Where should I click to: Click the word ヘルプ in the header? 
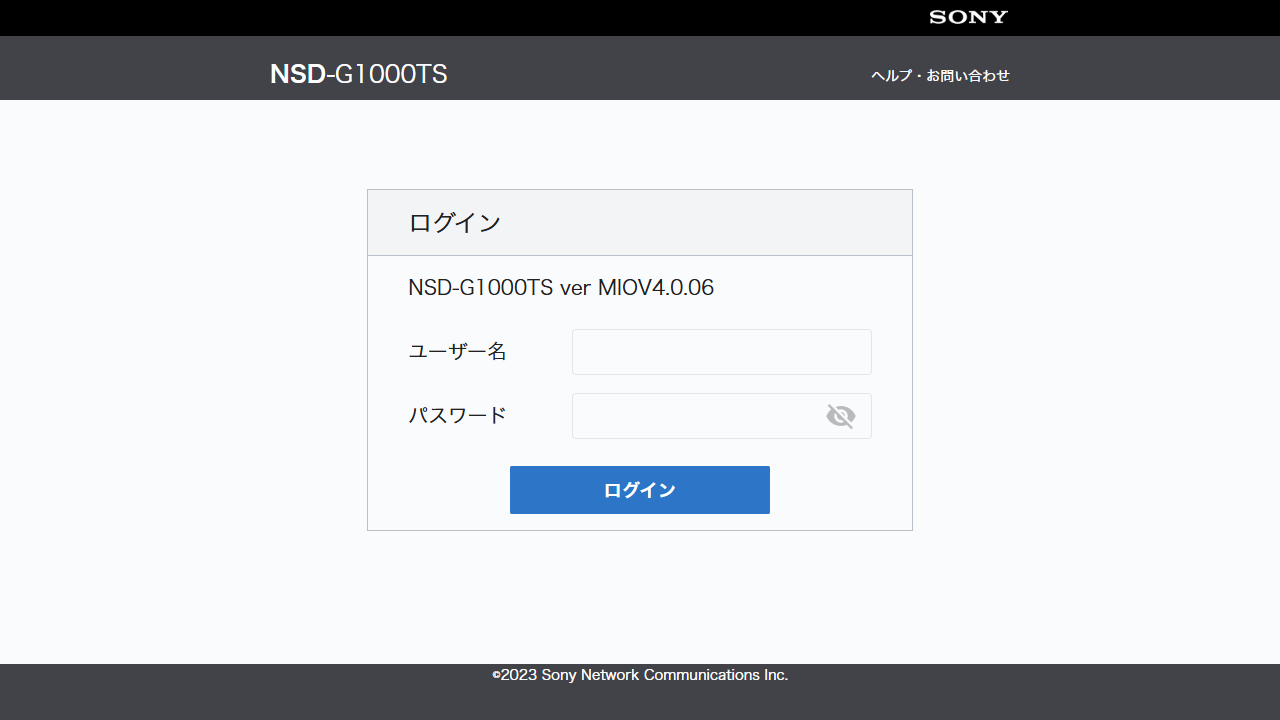(890, 76)
